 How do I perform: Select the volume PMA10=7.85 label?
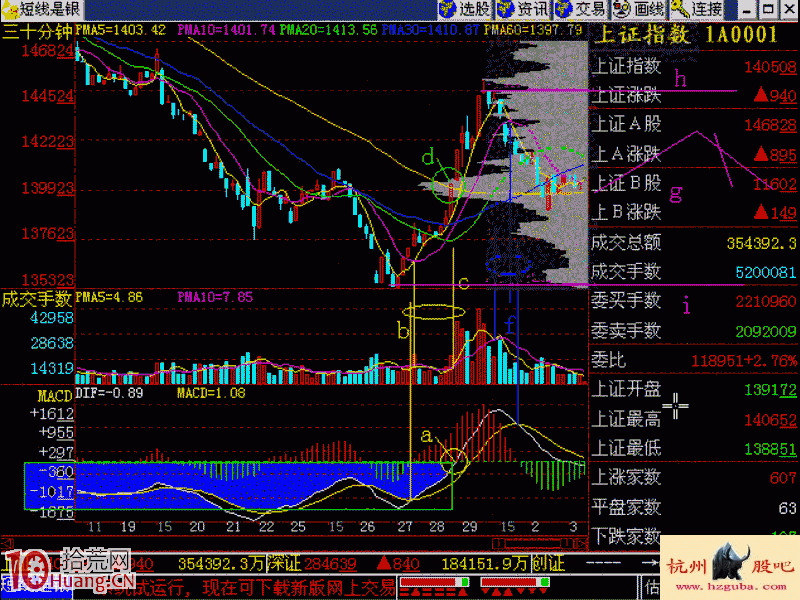pyautogui.click(x=215, y=297)
